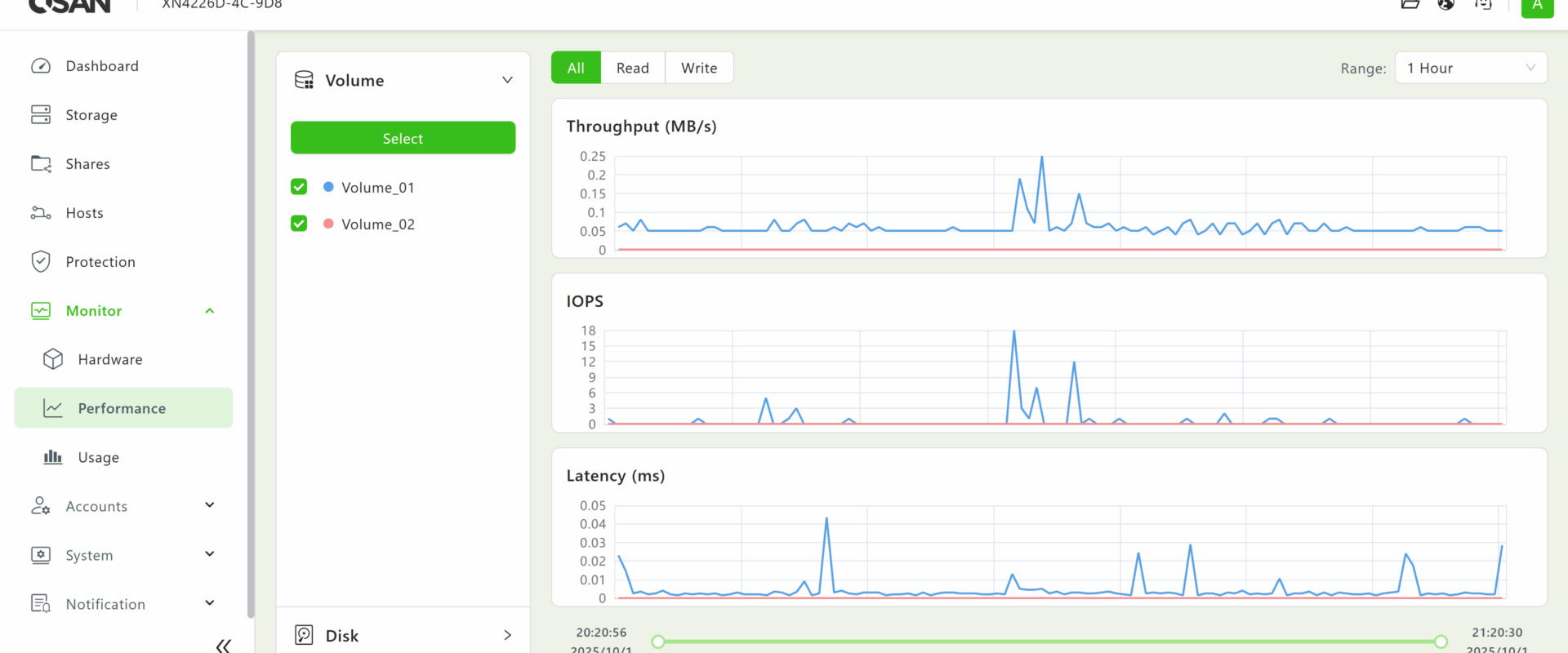Switch to the Write tab
Image resolution: width=1568 pixels, height=653 pixels.
(x=699, y=68)
